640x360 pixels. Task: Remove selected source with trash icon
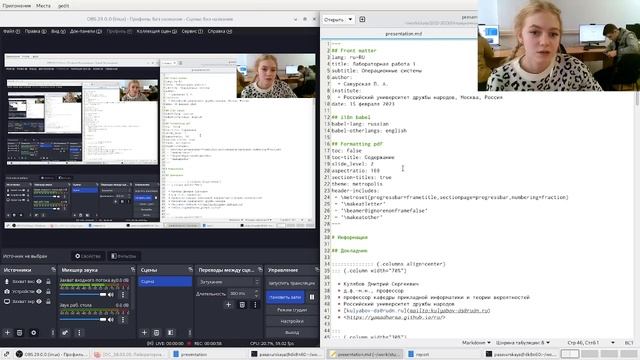[x=19, y=333]
